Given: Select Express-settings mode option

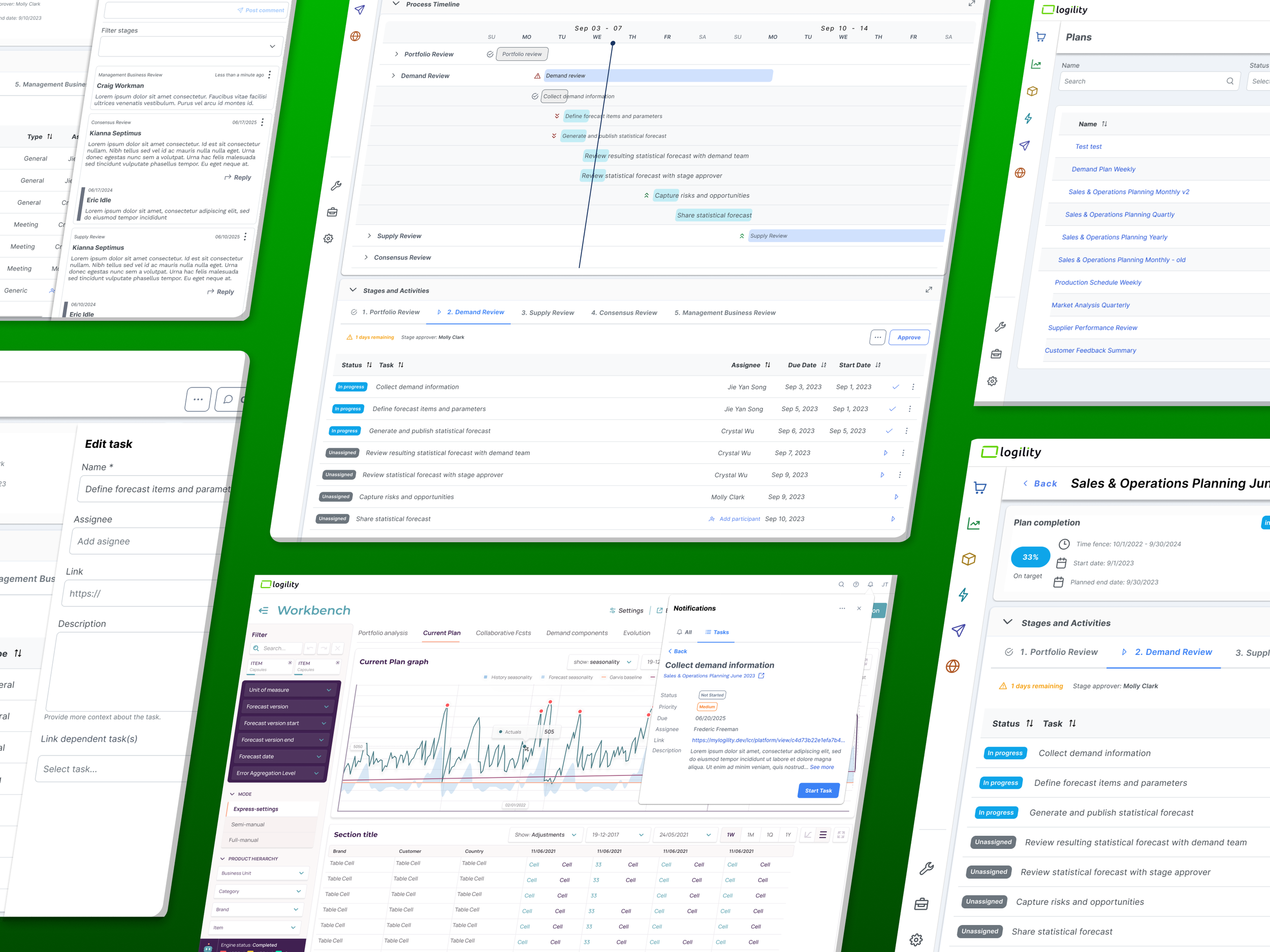Looking at the screenshot, I should point(256,808).
